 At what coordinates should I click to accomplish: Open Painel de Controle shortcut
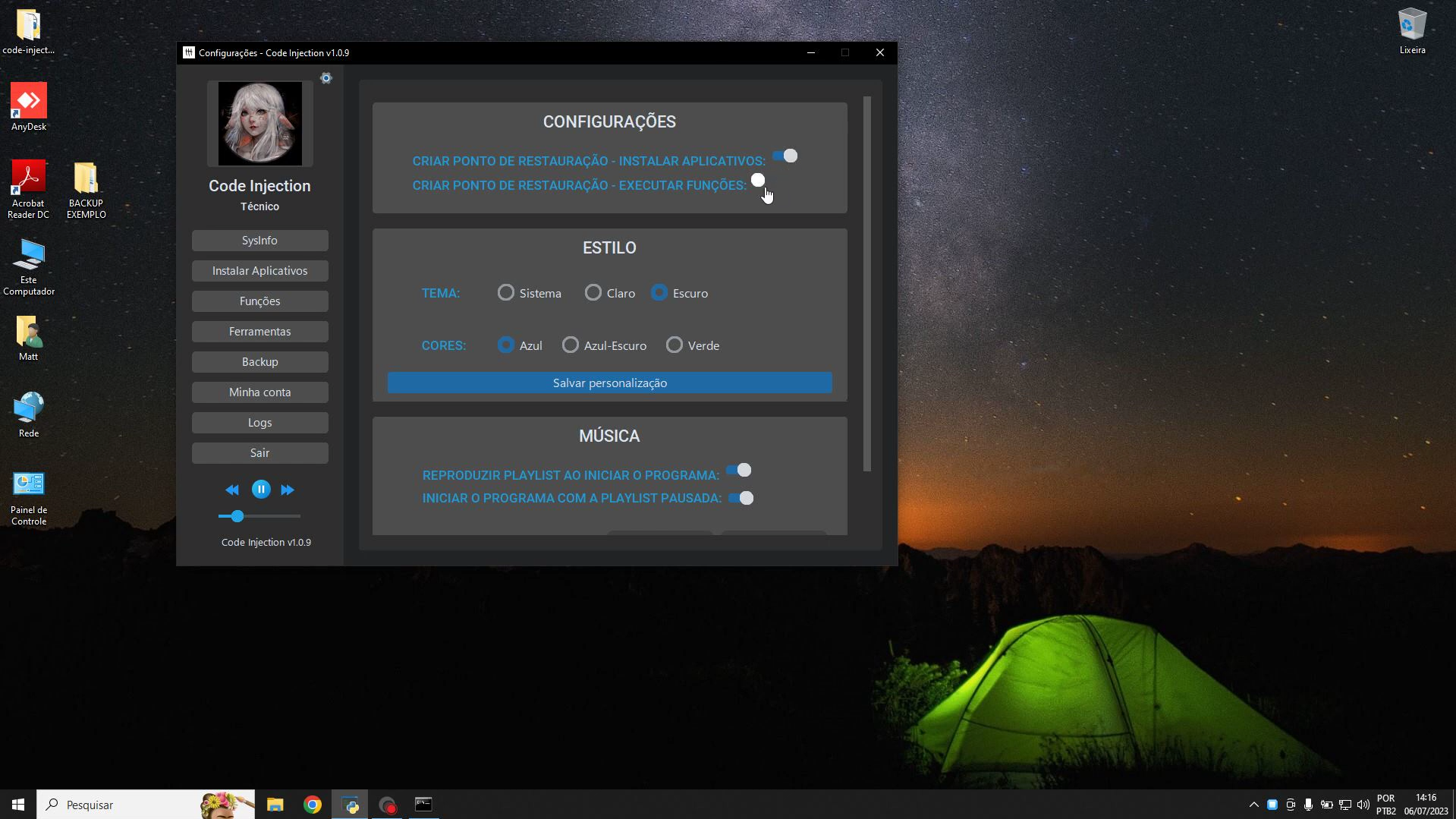[28, 498]
